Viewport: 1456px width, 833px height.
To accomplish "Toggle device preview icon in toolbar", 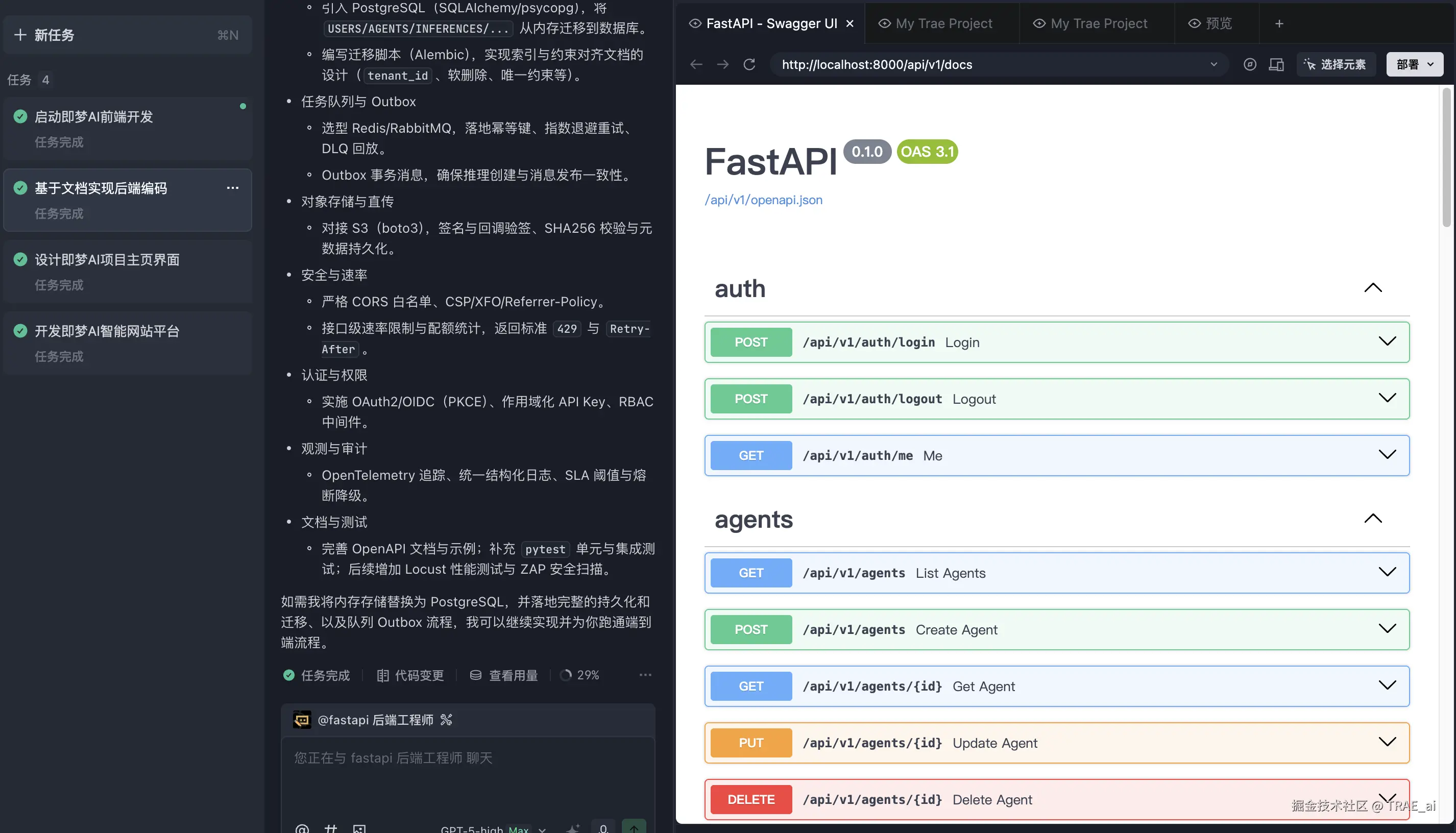I will coord(1276,65).
